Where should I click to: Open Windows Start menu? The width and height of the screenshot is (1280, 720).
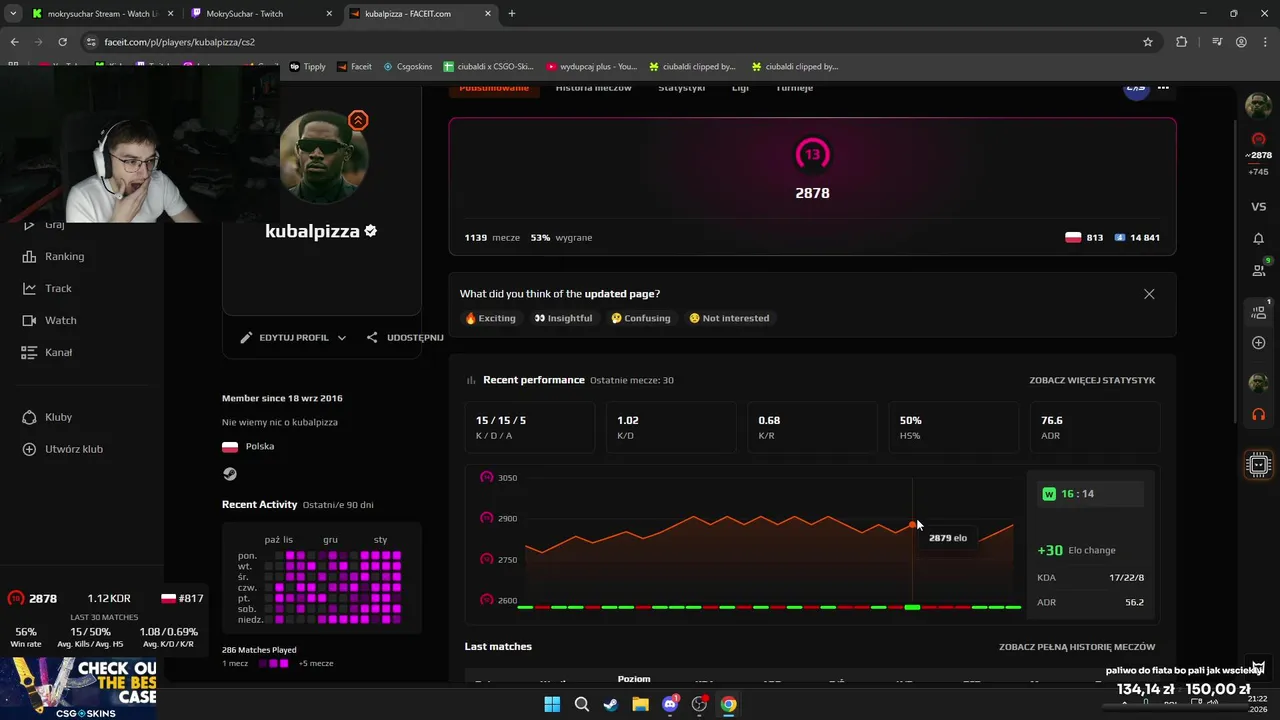[x=552, y=704]
